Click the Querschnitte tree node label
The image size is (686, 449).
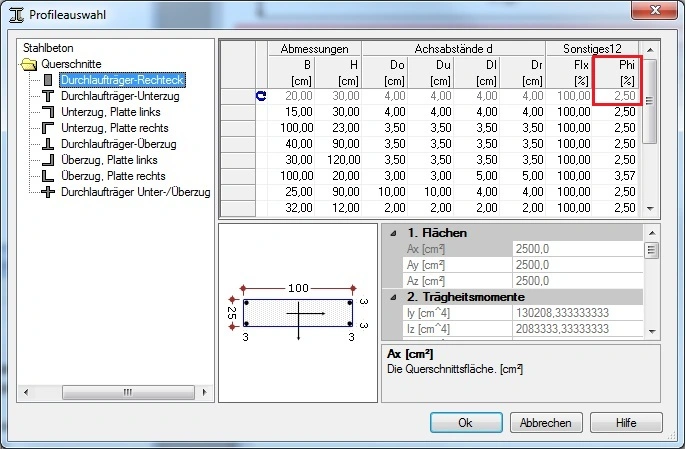[71, 64]
